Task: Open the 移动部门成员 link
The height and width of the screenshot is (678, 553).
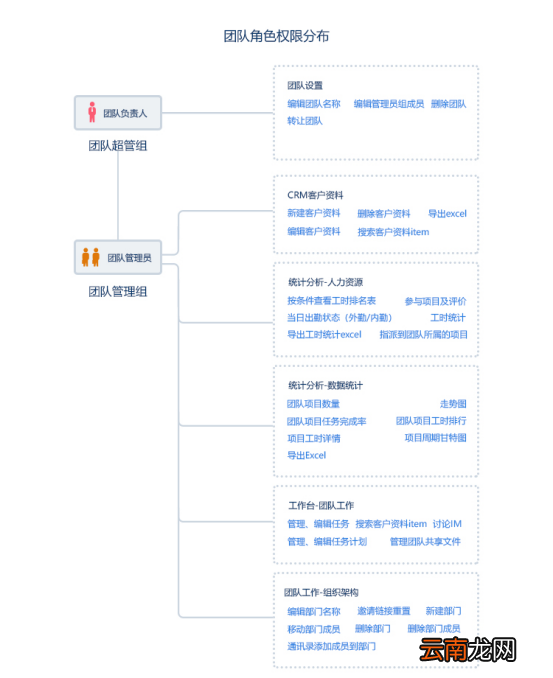Action: (314, 629)
